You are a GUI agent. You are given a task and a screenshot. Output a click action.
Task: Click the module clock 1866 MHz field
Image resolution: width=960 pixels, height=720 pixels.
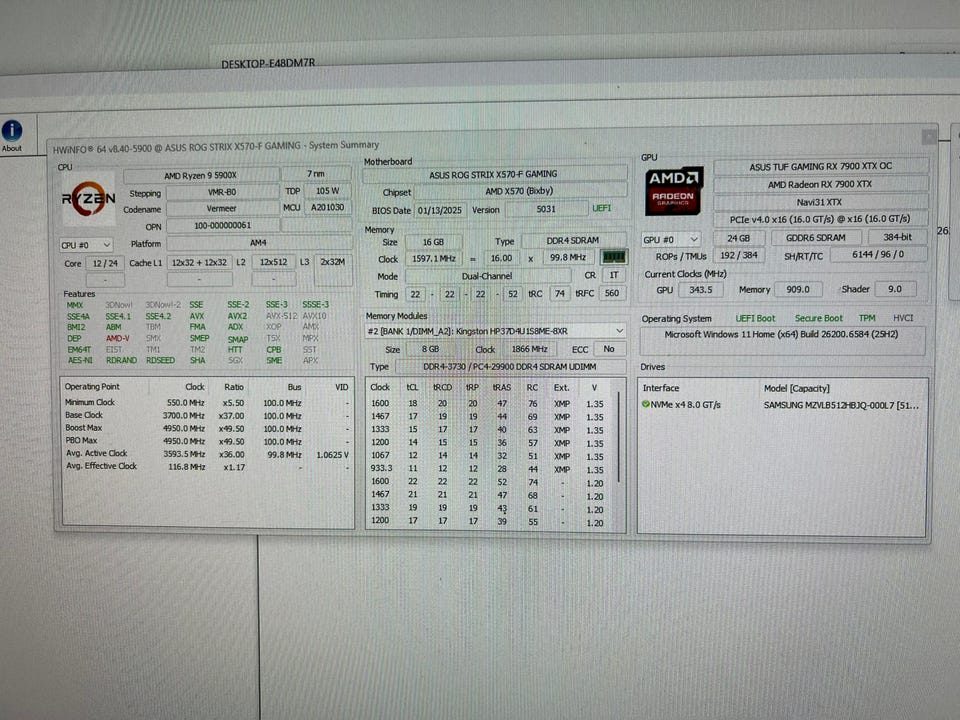point(530,349)
